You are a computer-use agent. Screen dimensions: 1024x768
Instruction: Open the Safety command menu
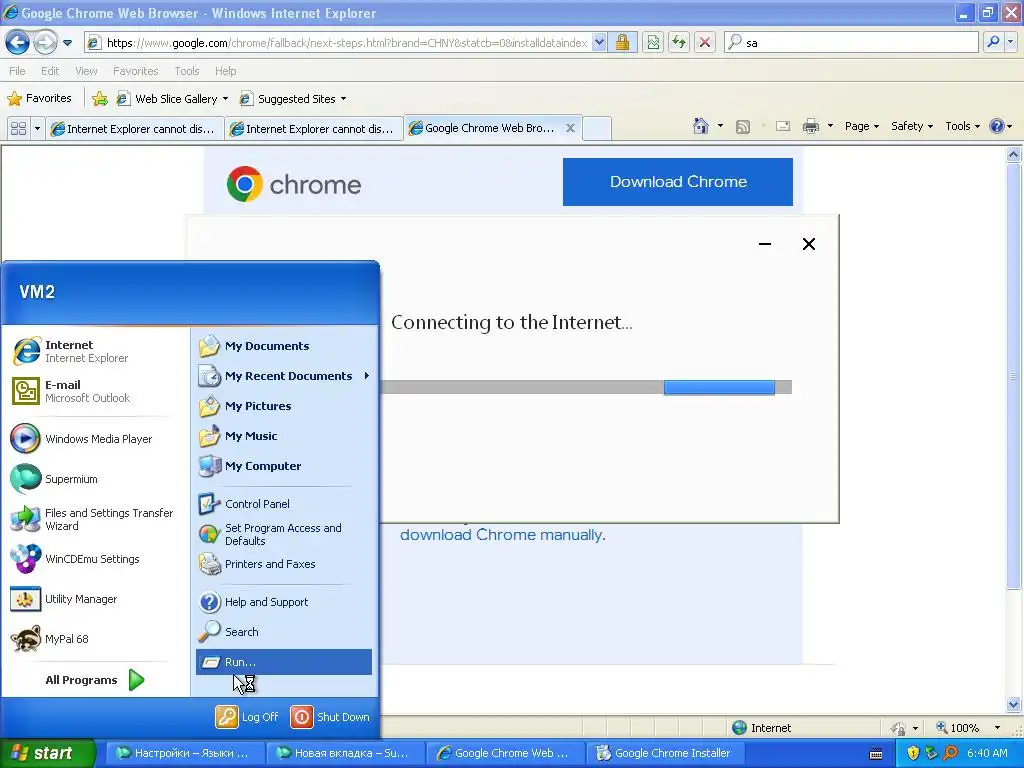[912, 126]
